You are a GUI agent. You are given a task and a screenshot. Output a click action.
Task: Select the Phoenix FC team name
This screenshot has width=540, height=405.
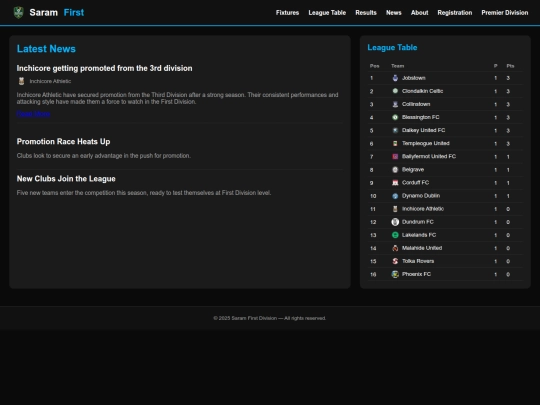pyautogui.click(x=416, y=274)
